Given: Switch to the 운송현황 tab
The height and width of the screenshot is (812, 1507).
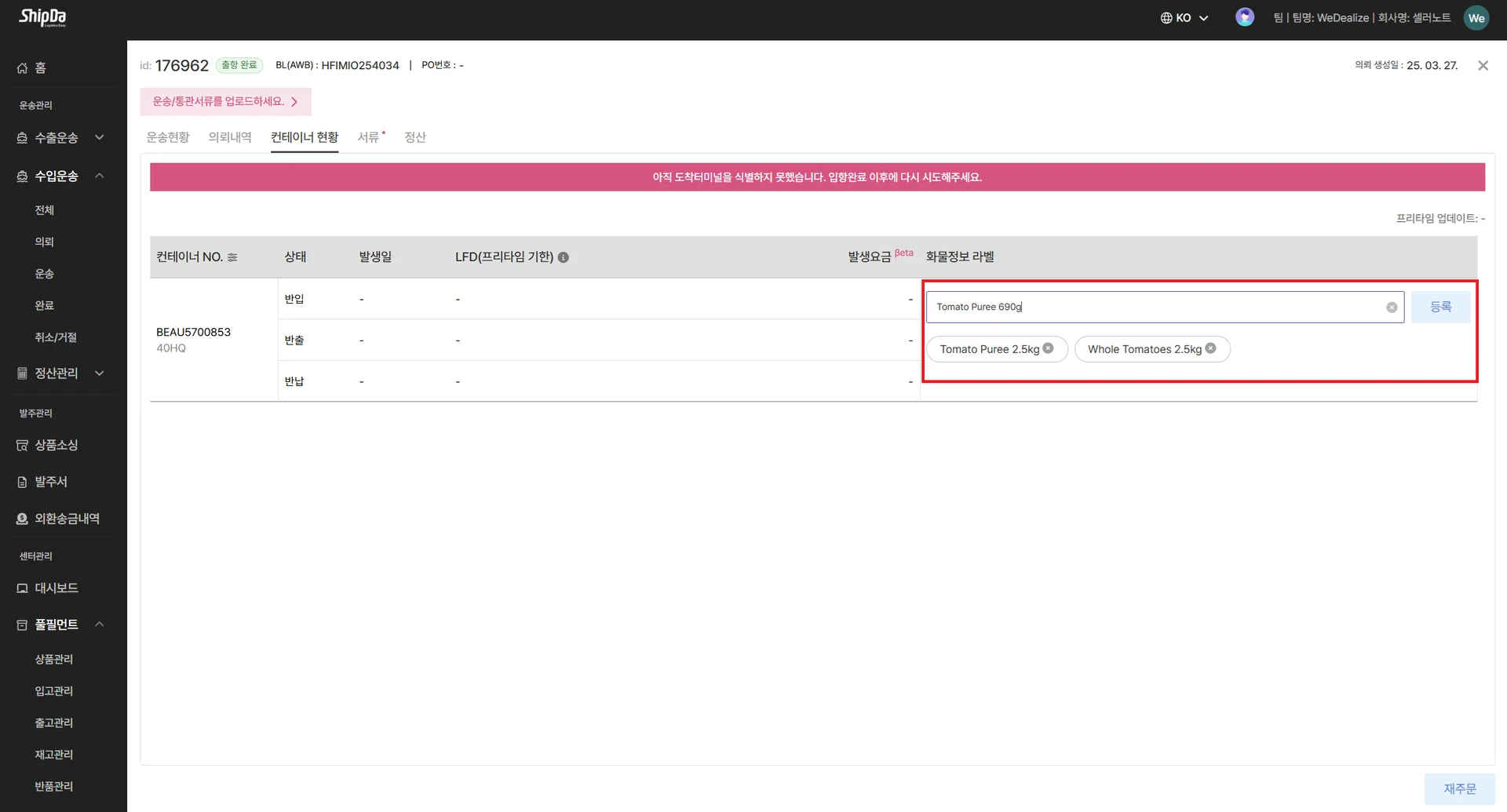Looking at the screenshot, I should 168,137.
